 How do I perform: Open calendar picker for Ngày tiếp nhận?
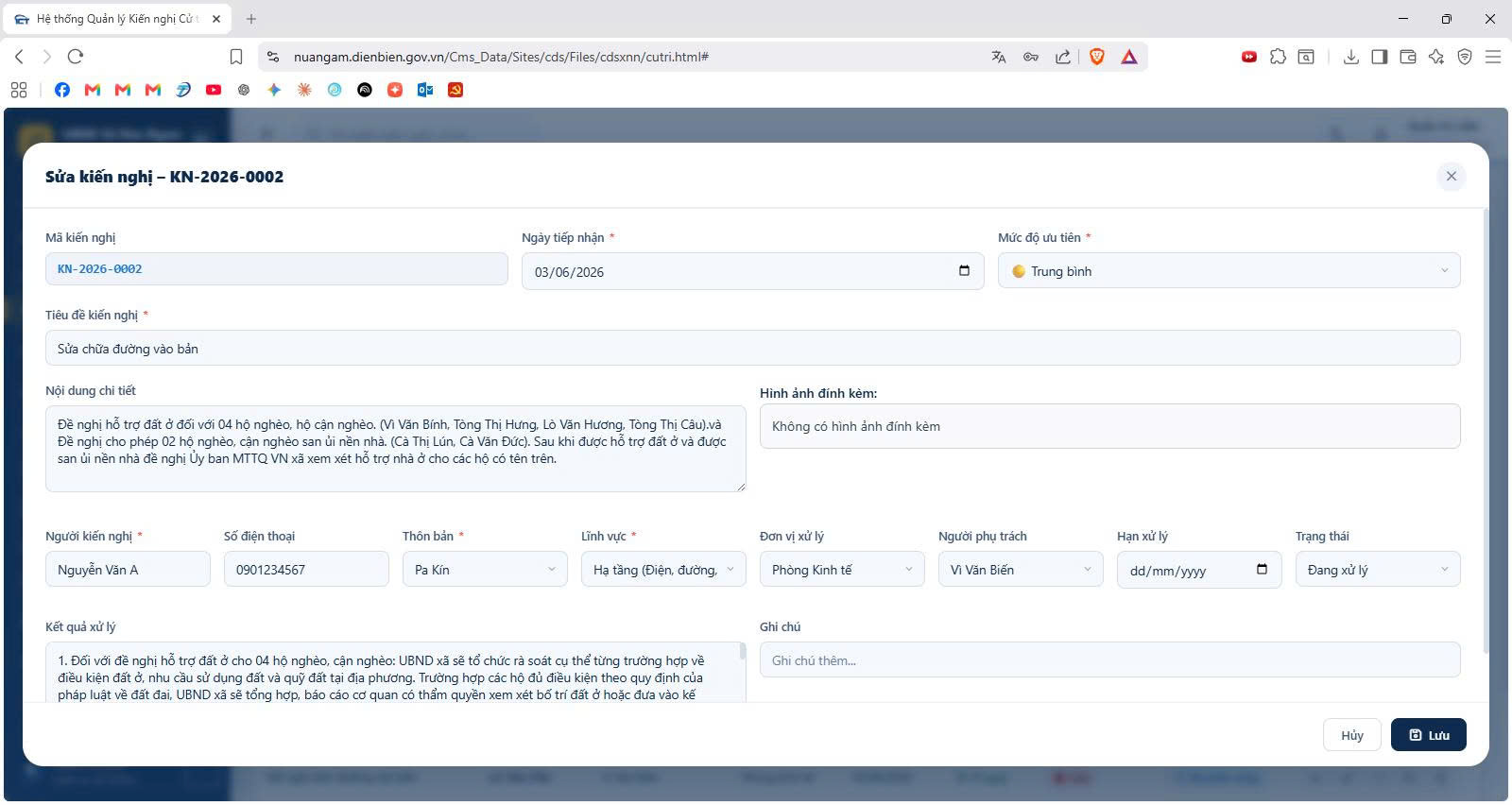point(964,271)
